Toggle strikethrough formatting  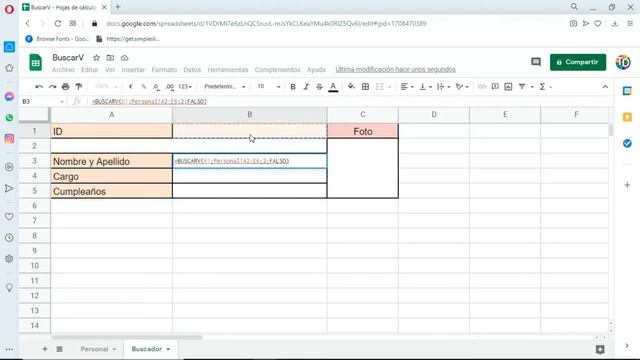pos(319,87)
